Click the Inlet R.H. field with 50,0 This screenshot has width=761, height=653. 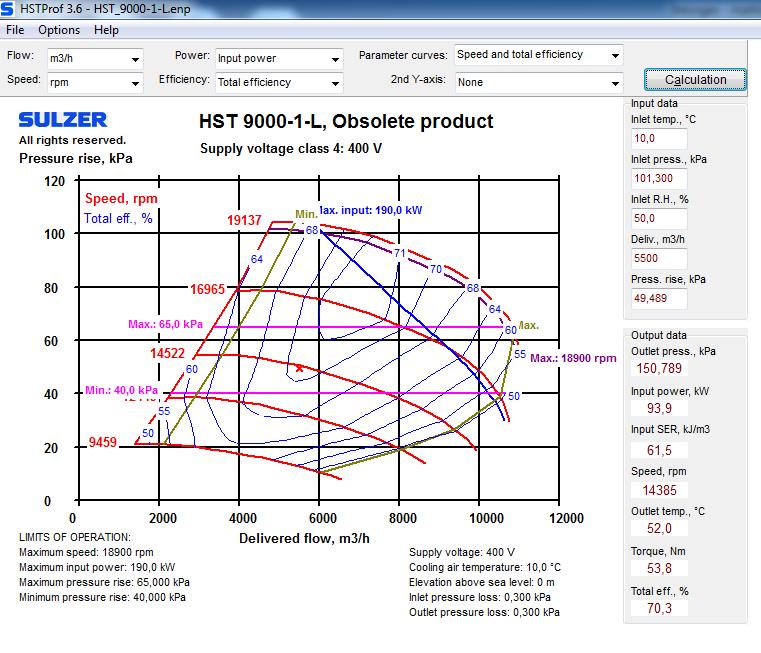[x=659, y=218]
